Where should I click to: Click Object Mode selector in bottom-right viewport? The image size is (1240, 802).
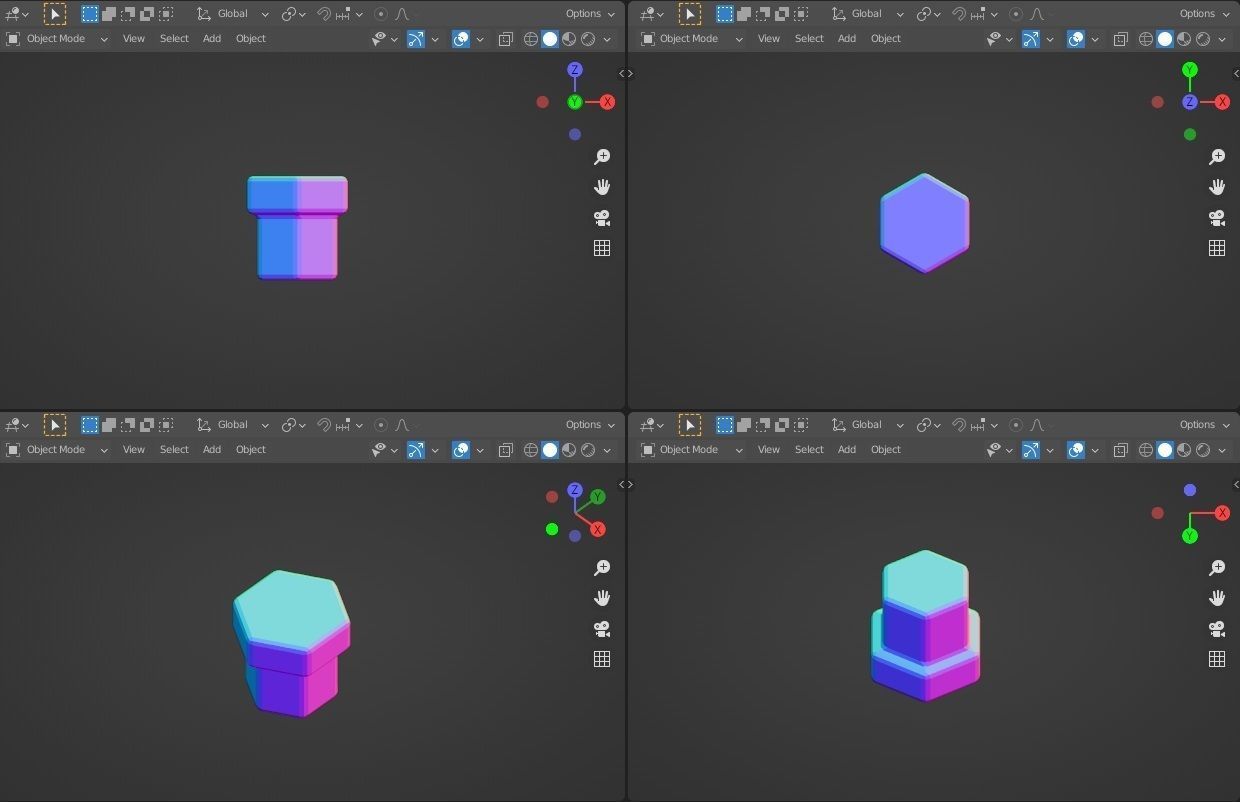pos(692,450)
